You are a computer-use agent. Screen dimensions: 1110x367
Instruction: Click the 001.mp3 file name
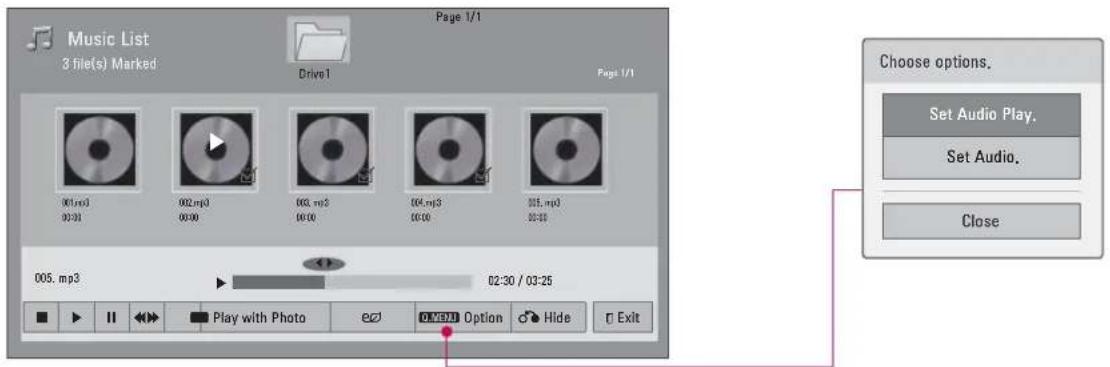(75, 203)
